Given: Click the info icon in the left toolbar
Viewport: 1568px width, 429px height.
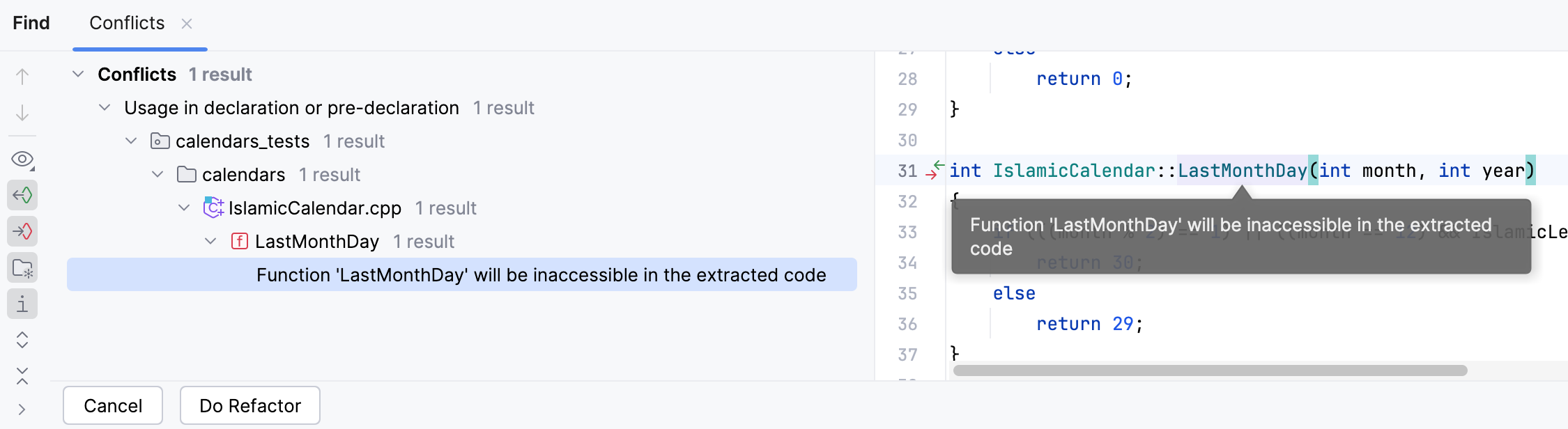Looking at the screenshot, I should [22, 304].
